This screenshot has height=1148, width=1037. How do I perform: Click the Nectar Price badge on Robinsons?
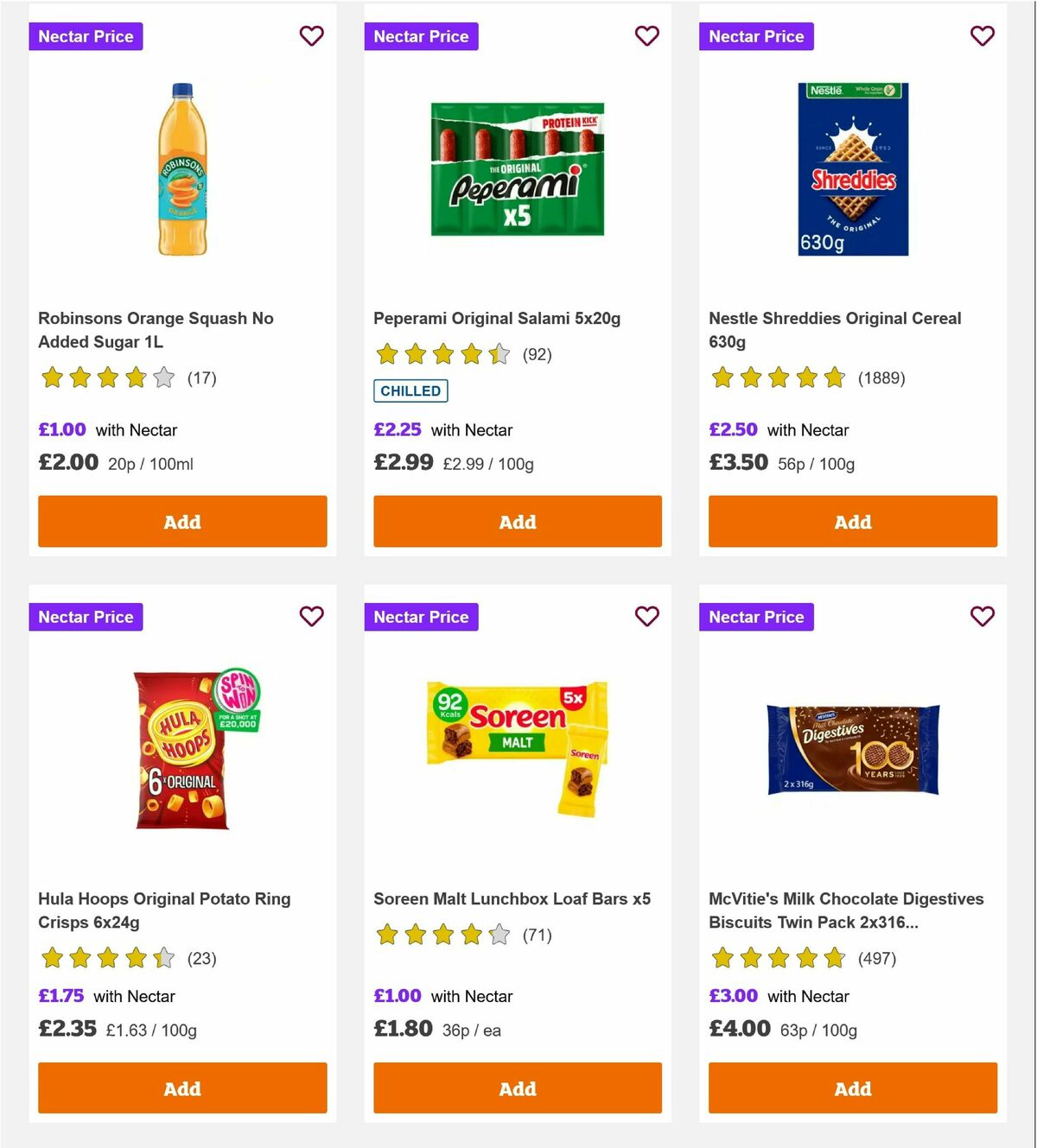pyautogui.click(x=86, y=36)
